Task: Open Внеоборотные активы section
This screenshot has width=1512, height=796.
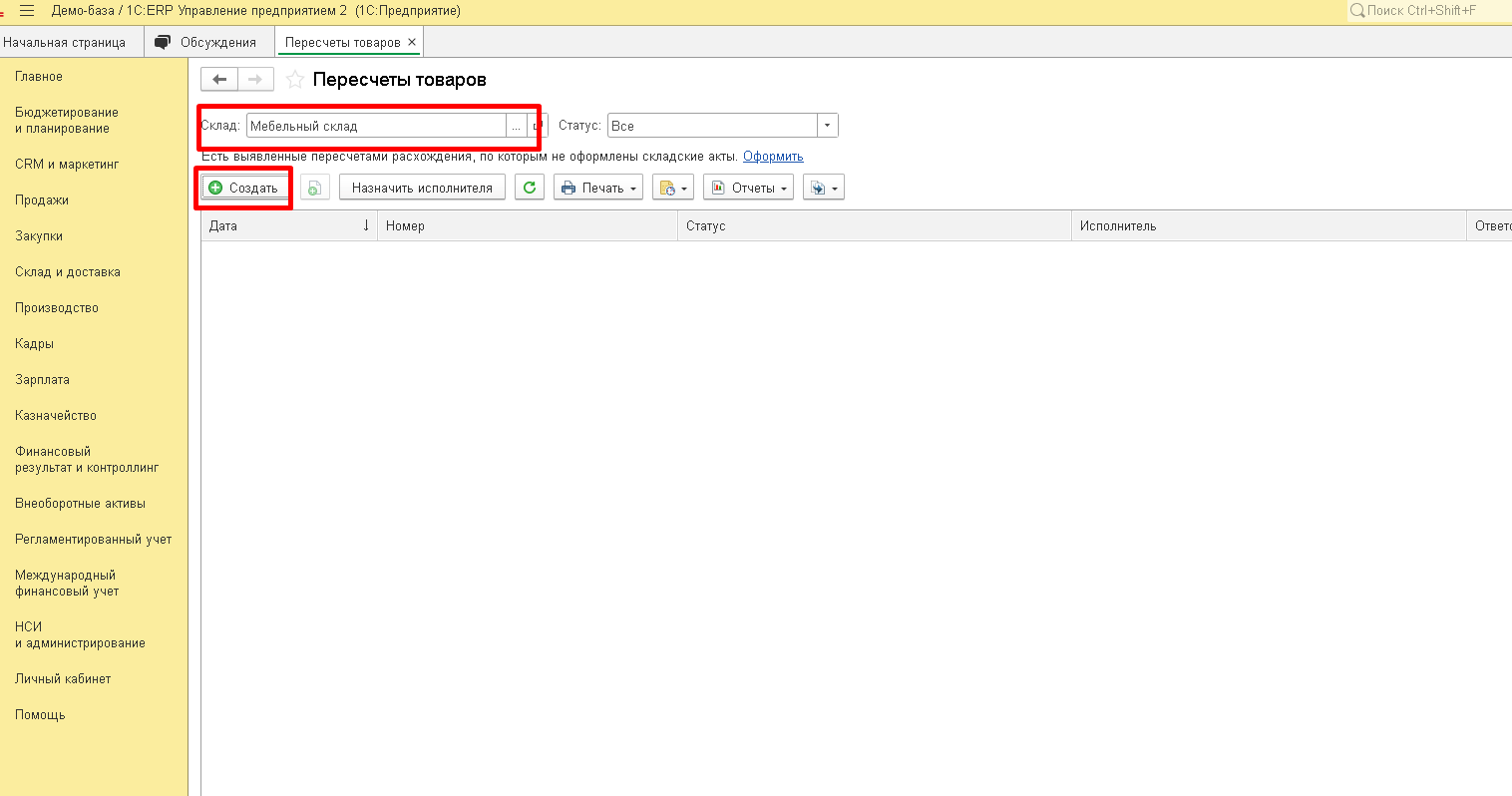Action: click(x=81, y=504)
